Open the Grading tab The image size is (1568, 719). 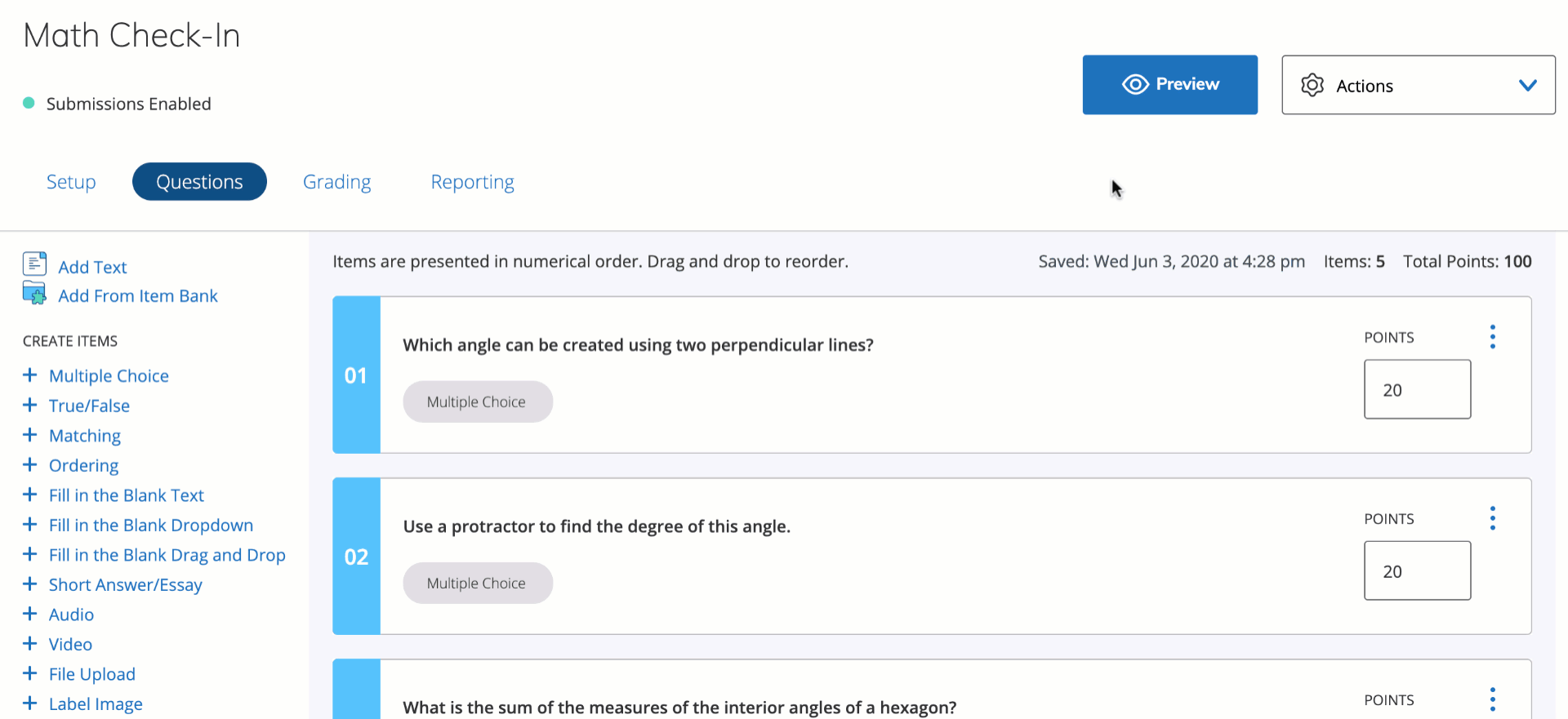(336, 182)
